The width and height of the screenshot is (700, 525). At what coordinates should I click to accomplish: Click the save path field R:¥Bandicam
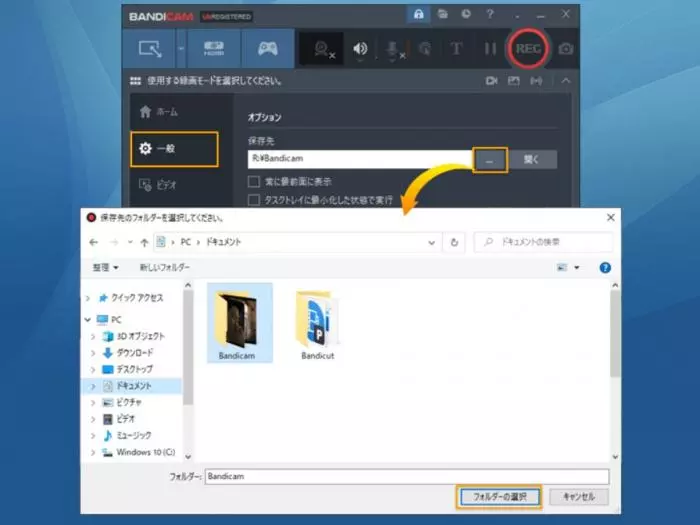(x=360, y=159)
